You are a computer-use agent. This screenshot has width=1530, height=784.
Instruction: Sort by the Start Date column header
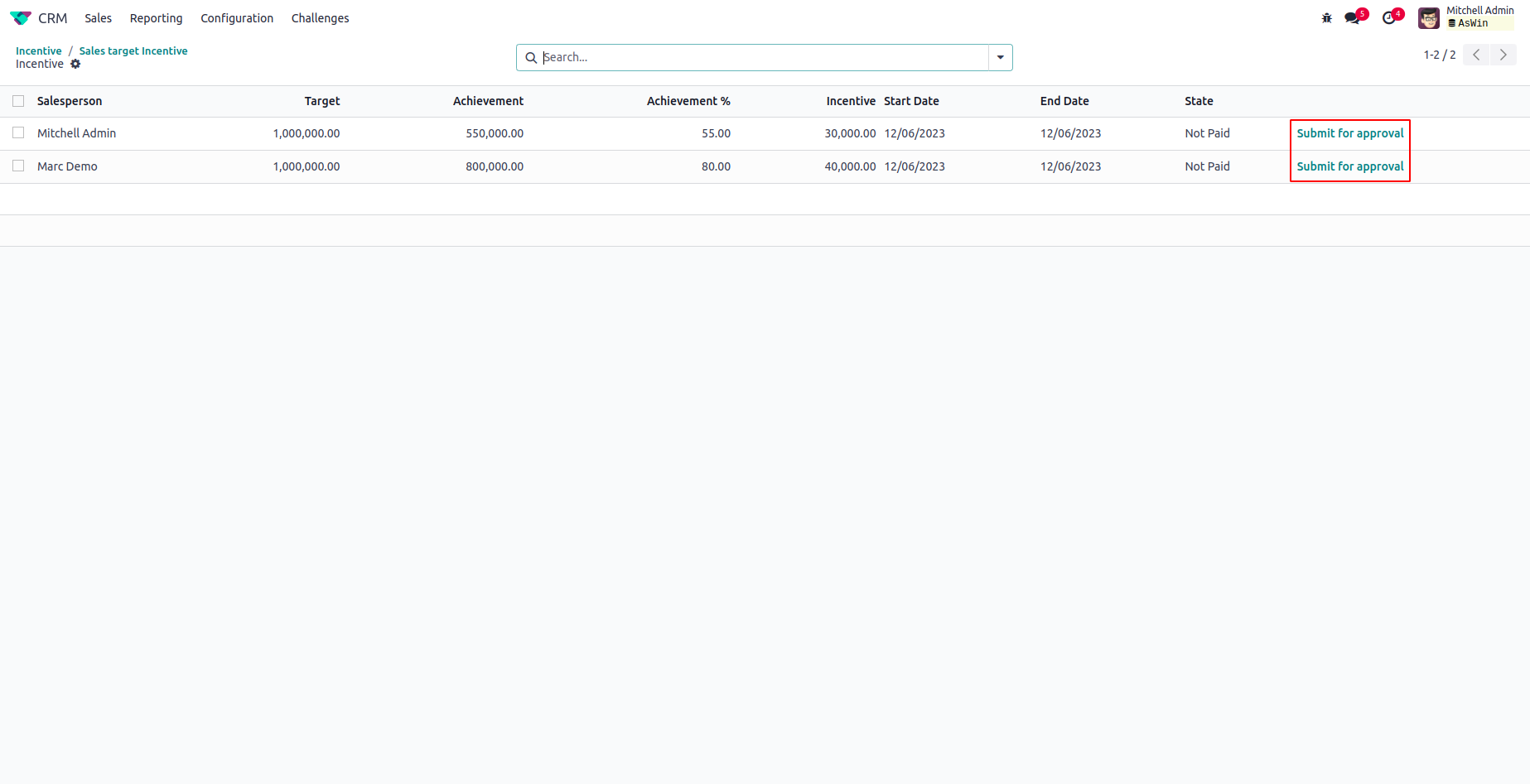911,101
